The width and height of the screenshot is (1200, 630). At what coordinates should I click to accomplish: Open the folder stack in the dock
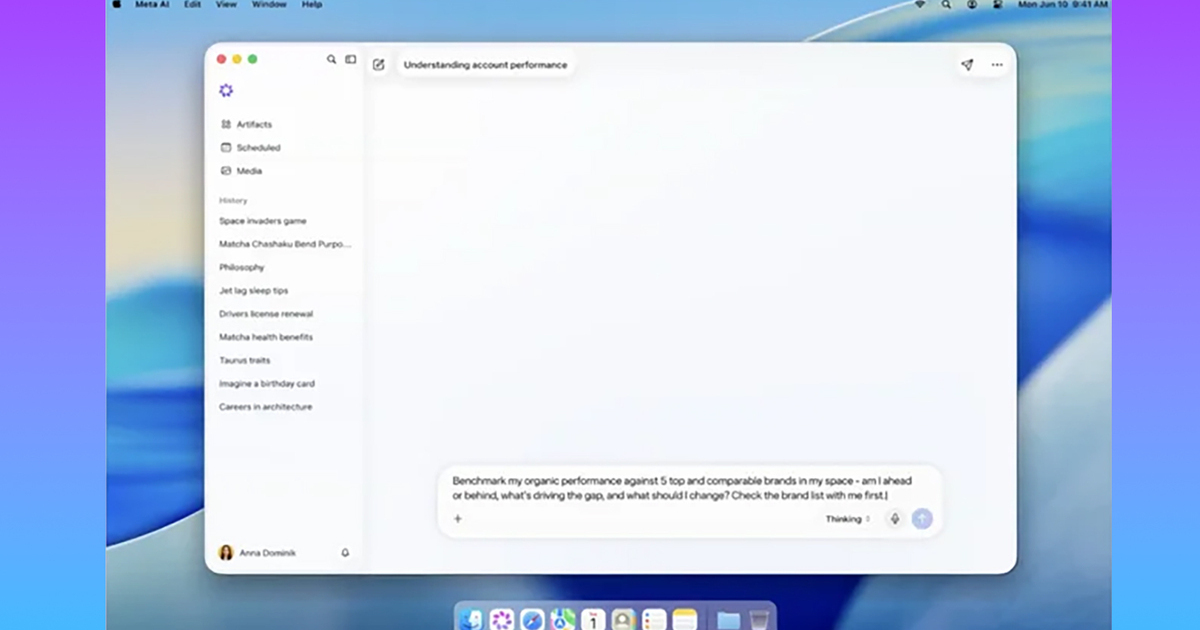point(729,620)
